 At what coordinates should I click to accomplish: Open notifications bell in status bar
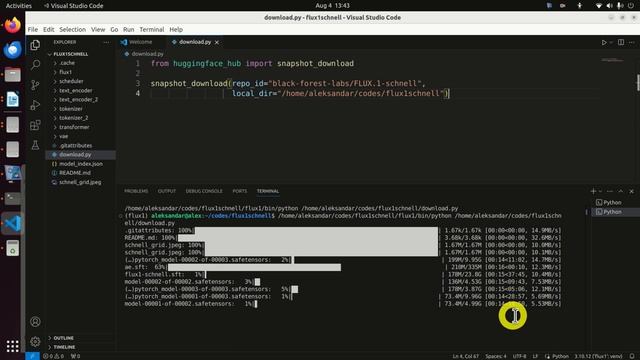(x=632, y=356)
